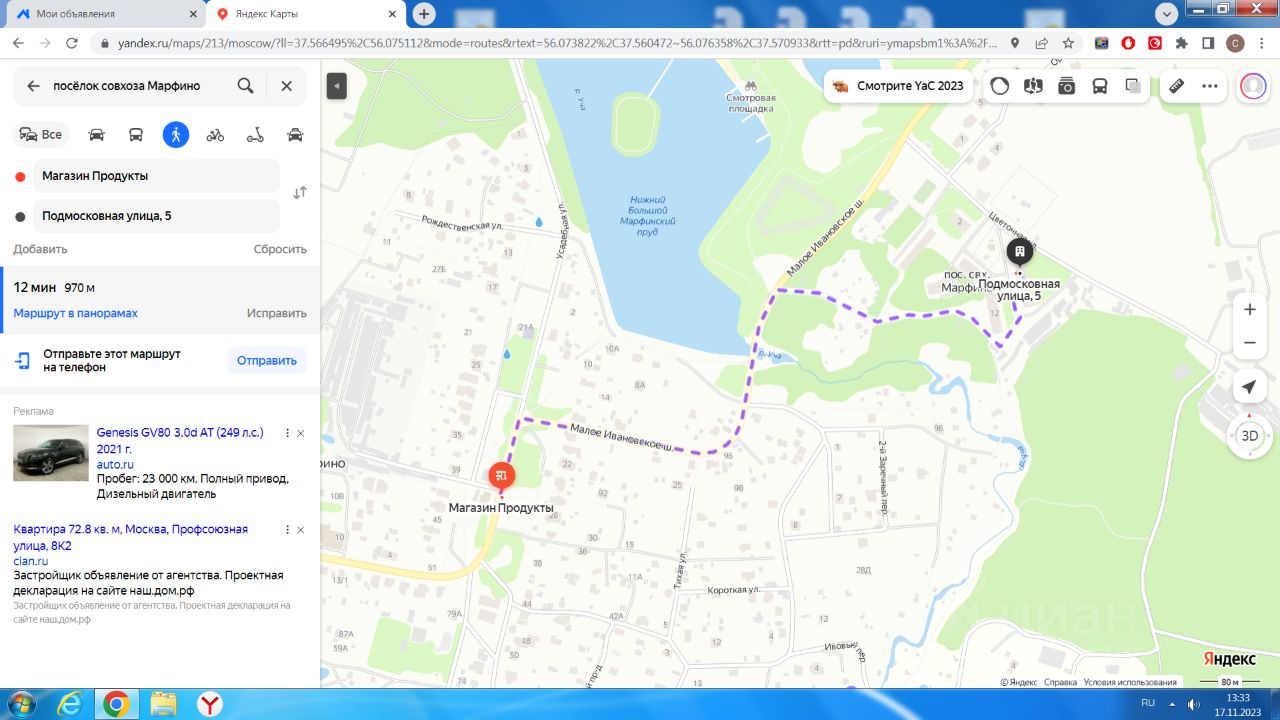This screenshot has height=720, width=1280.
Task: Select the walking route mode
Action: (x=176, y=134)
